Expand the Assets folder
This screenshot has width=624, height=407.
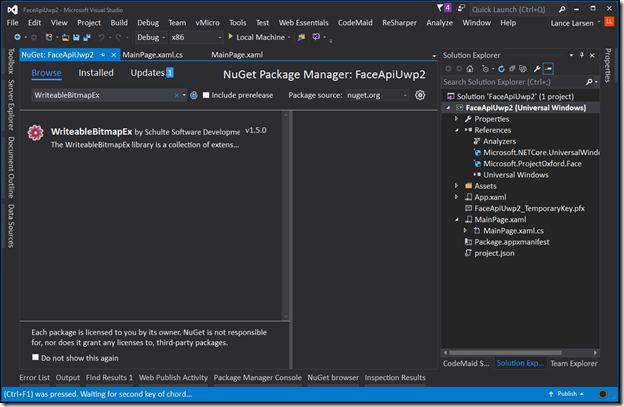[x=456, y=185]
